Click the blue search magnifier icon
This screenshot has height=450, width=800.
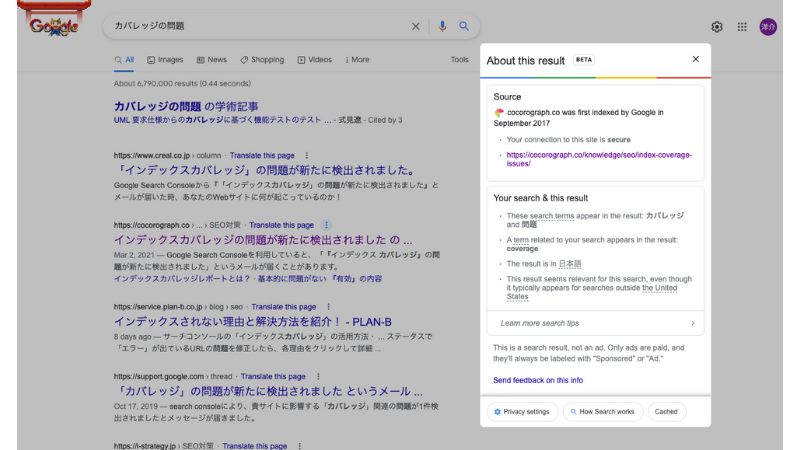tap(463, 26)
